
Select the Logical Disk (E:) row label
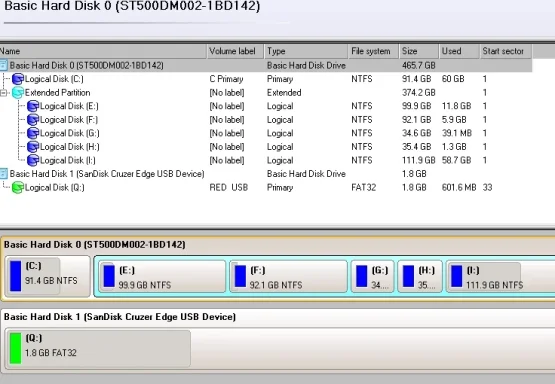[x=69, y=106]
